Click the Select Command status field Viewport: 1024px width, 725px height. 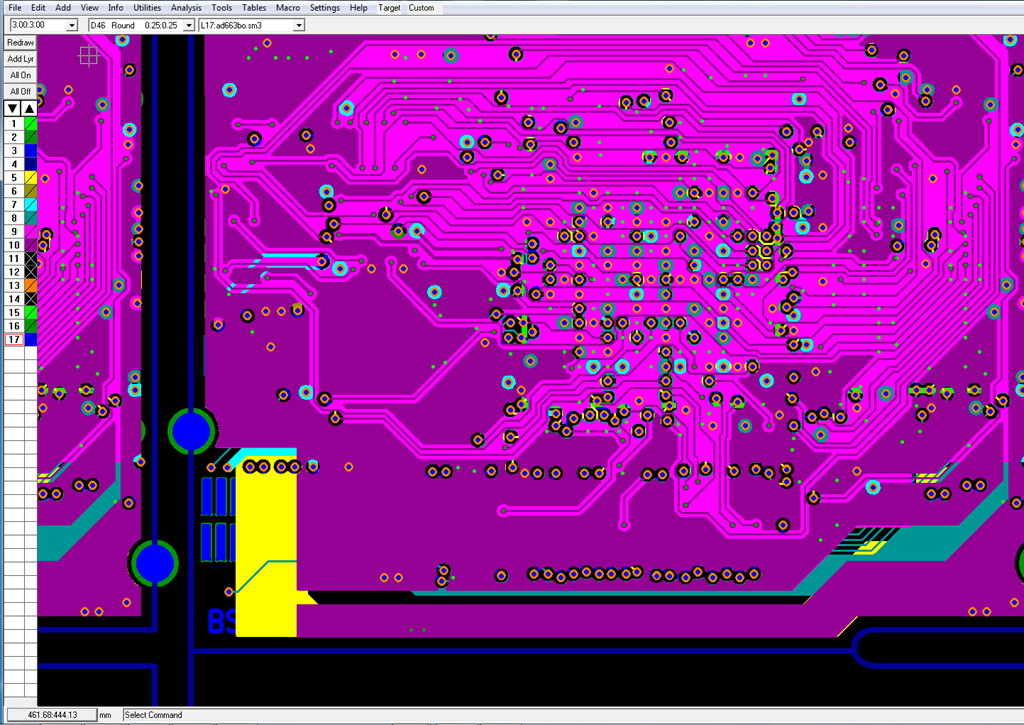[x=153, y=715]
